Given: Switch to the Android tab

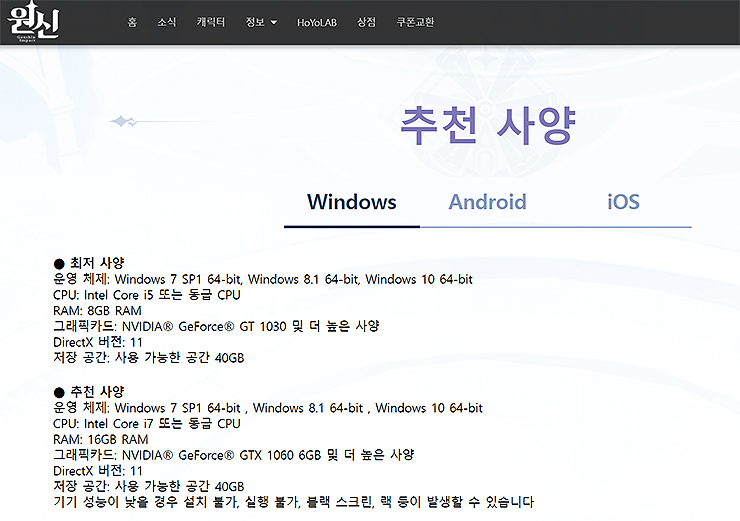Looking at the screenshot, I should coord(488,202).
